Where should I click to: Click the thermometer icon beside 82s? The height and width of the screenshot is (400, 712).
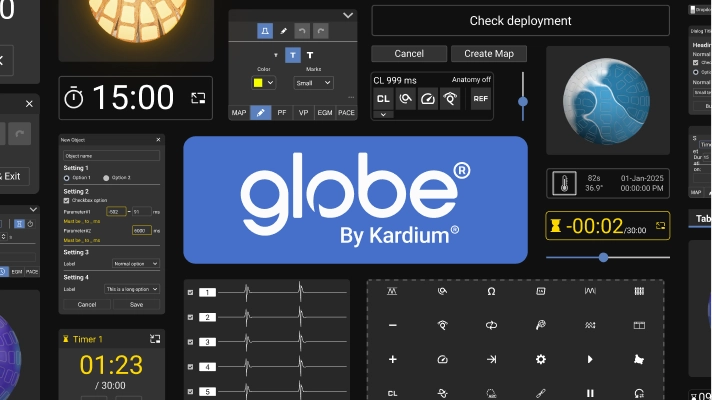[564, 183]
